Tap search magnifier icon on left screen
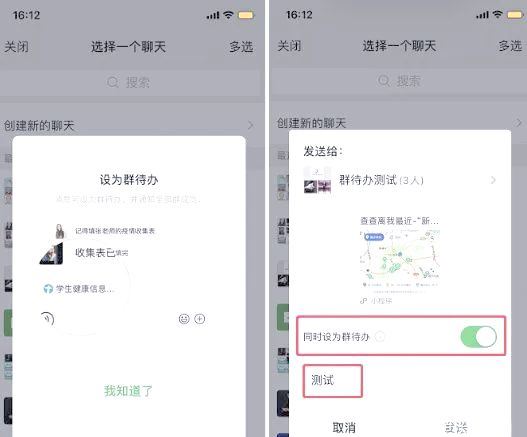The height and width of the screenshot is (437, 527). [113, 82]
